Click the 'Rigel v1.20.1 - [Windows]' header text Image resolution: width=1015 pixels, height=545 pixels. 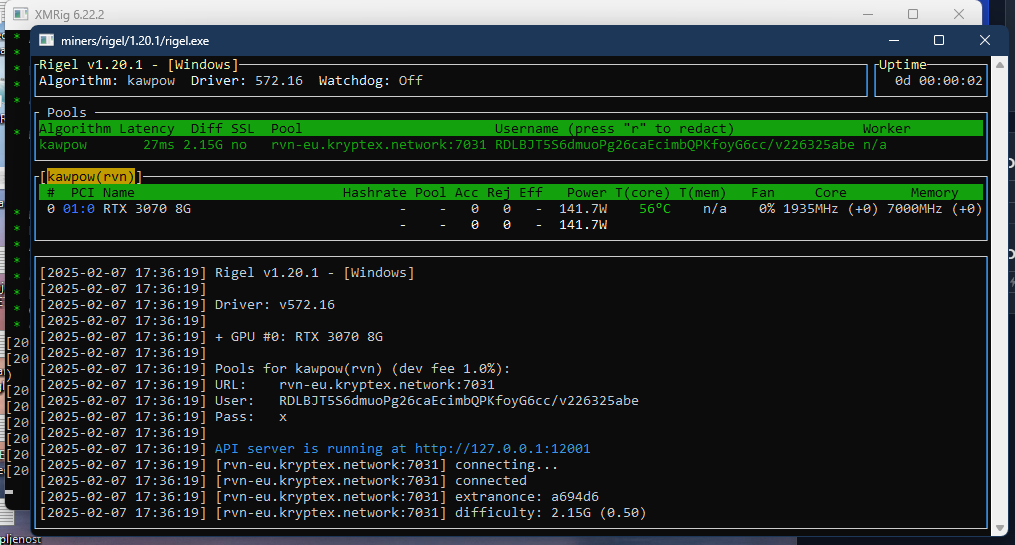click(x=139, y=65)
